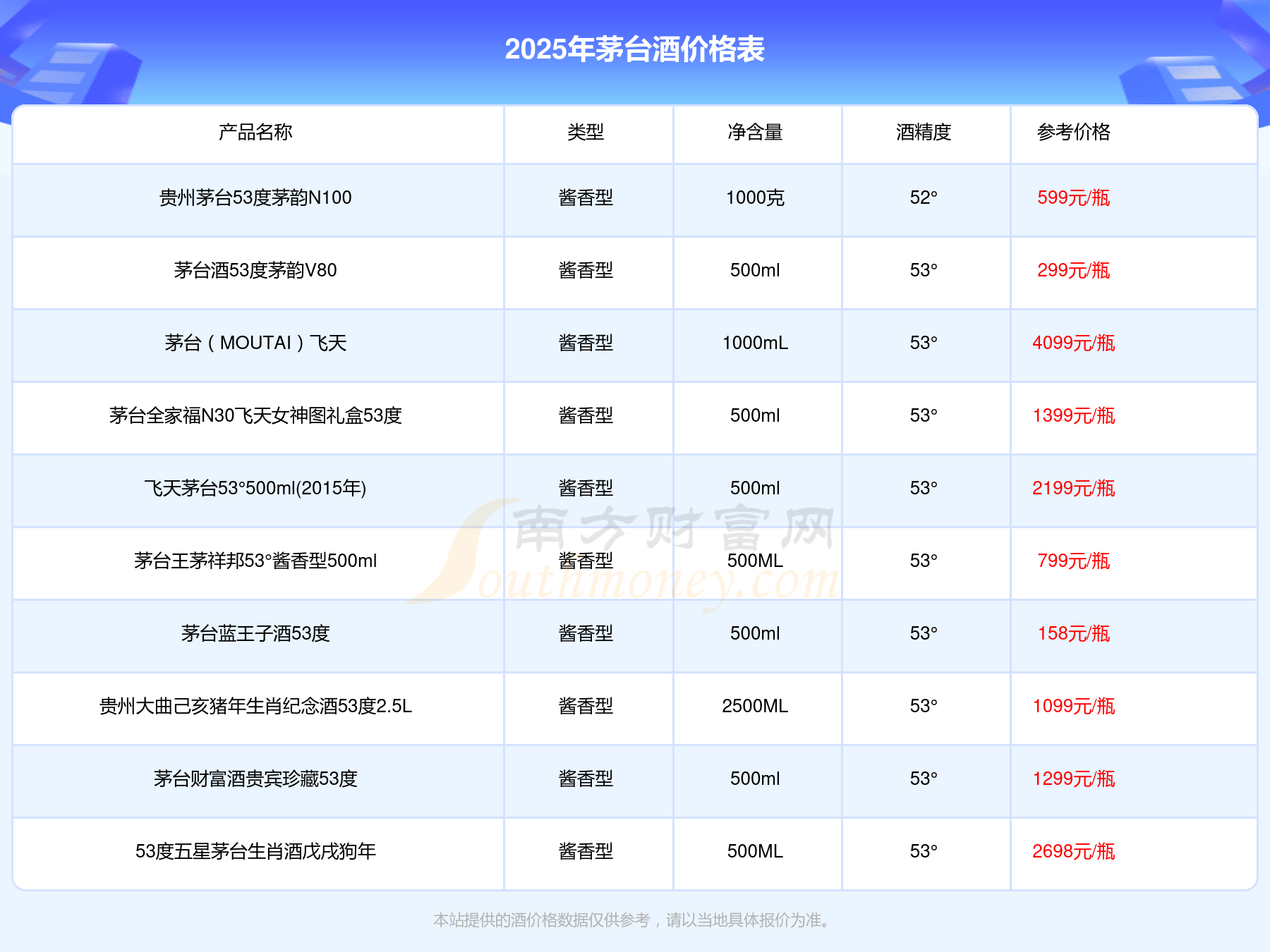
Task: Click the net content 1000mL
Action: pyautogui.click(x=755, y=343)
